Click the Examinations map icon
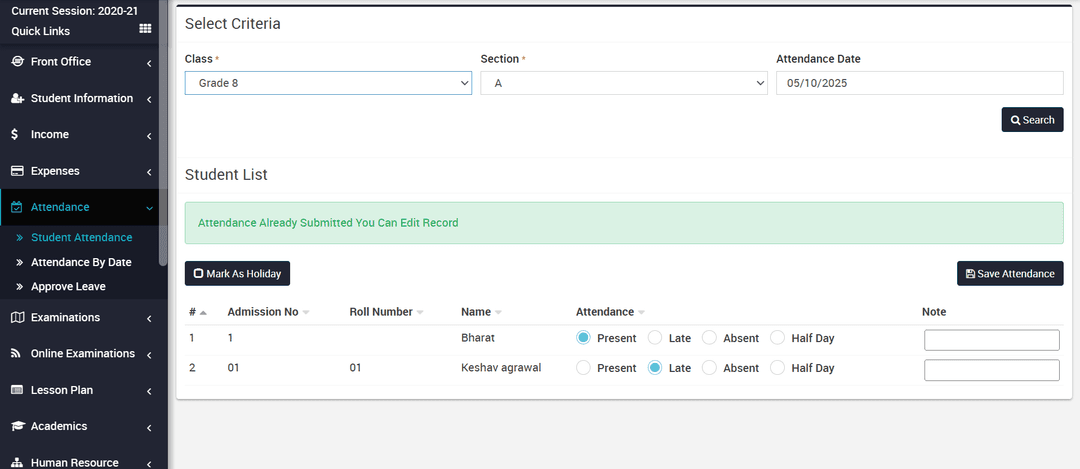This screenshot has width=1080, height=469. point(18,317)
